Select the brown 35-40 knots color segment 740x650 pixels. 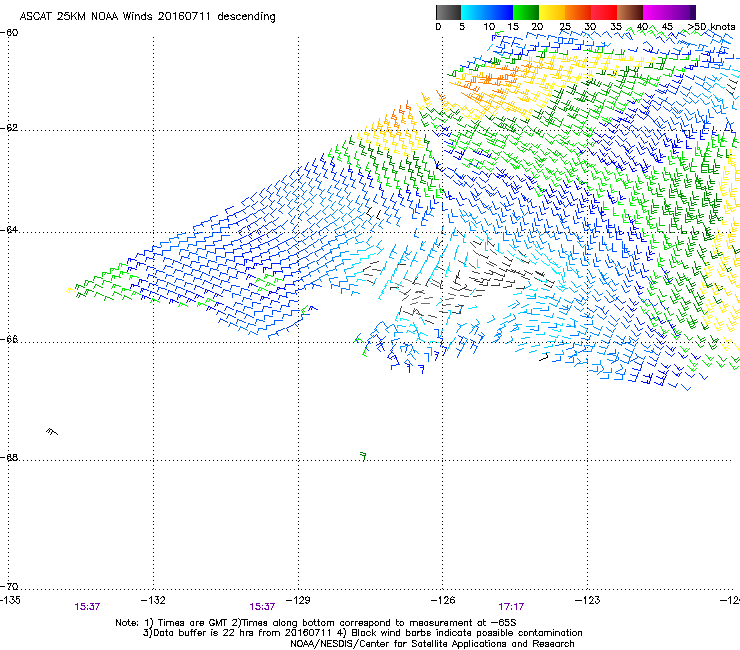coord(630,12)
